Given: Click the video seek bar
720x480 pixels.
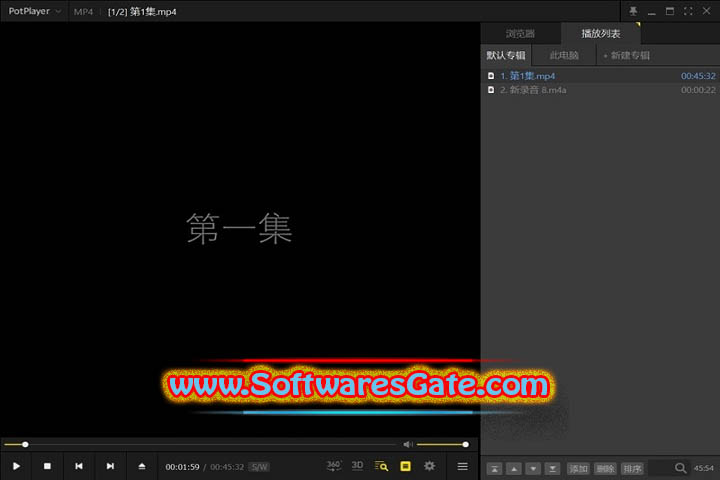Looking at the screenshot, I should [x=200, y=444].
